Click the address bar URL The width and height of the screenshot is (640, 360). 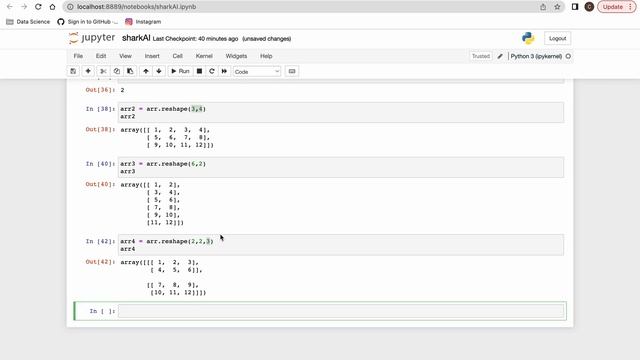pyautogui.click(x=136, y=7)
